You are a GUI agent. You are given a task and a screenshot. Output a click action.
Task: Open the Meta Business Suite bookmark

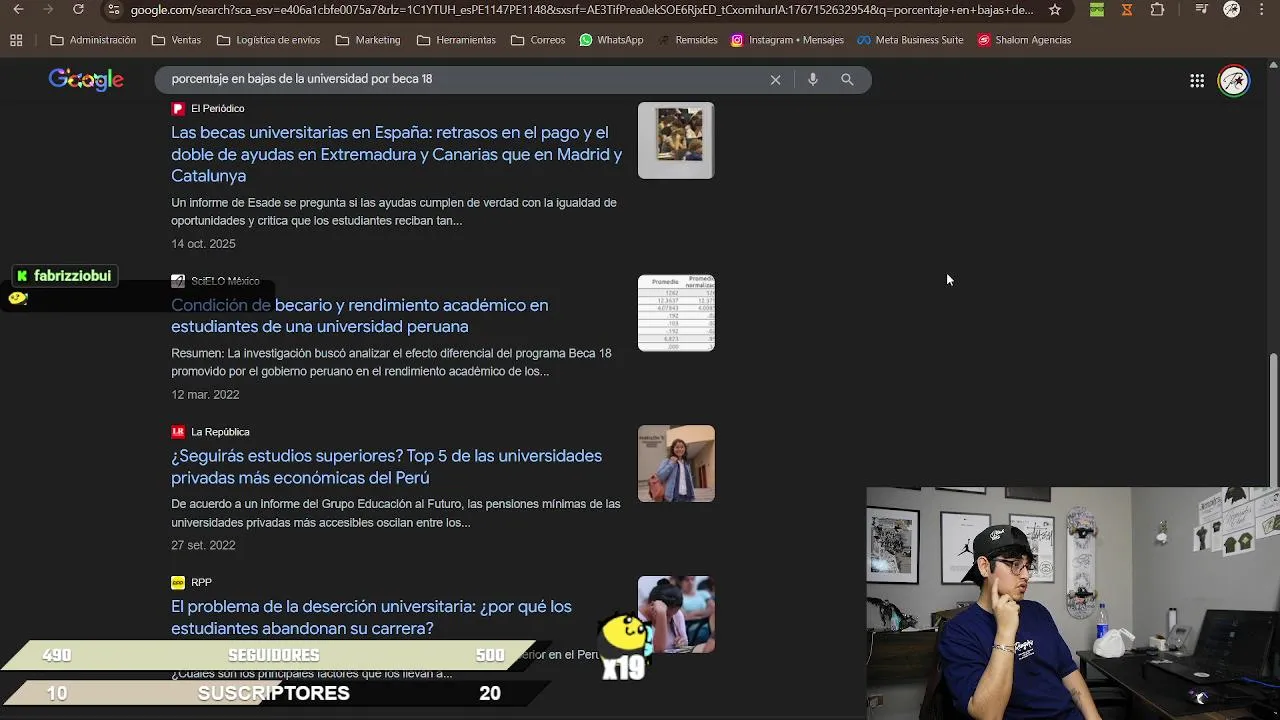point(910,40)
